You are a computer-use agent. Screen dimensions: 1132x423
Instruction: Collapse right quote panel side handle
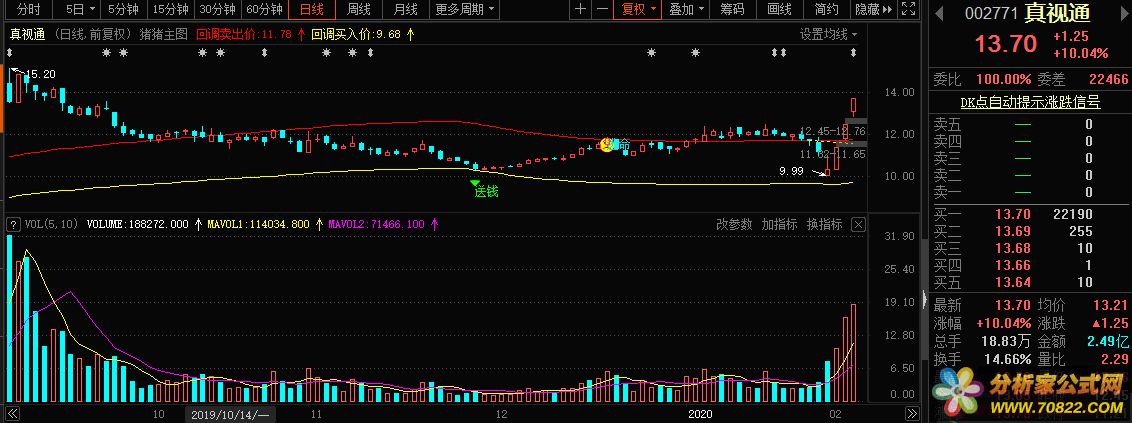pyautogui.click(x=924, y=300)
